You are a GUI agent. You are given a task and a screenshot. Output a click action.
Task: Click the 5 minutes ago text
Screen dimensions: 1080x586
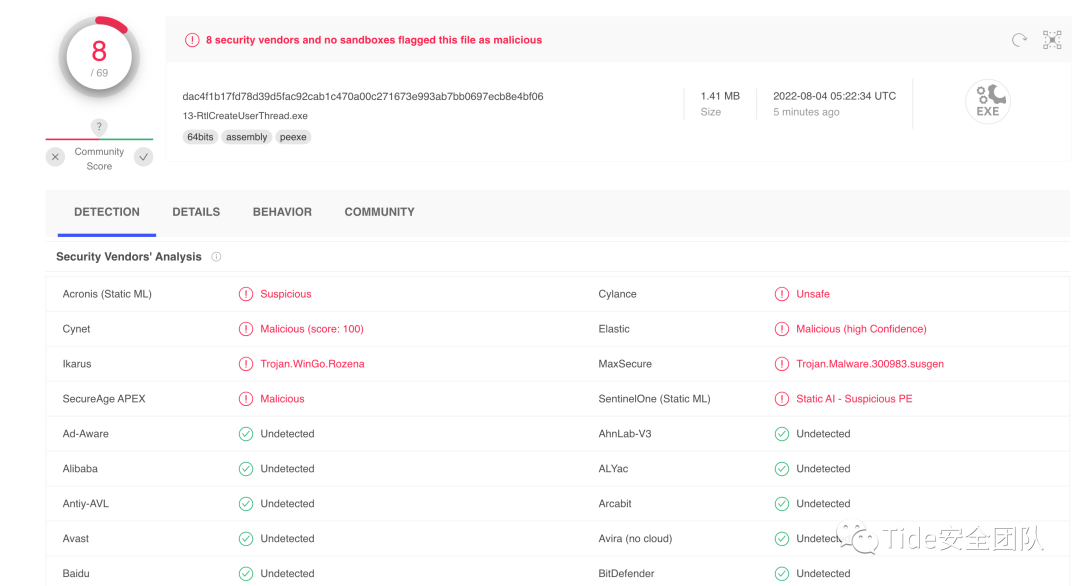806,112
